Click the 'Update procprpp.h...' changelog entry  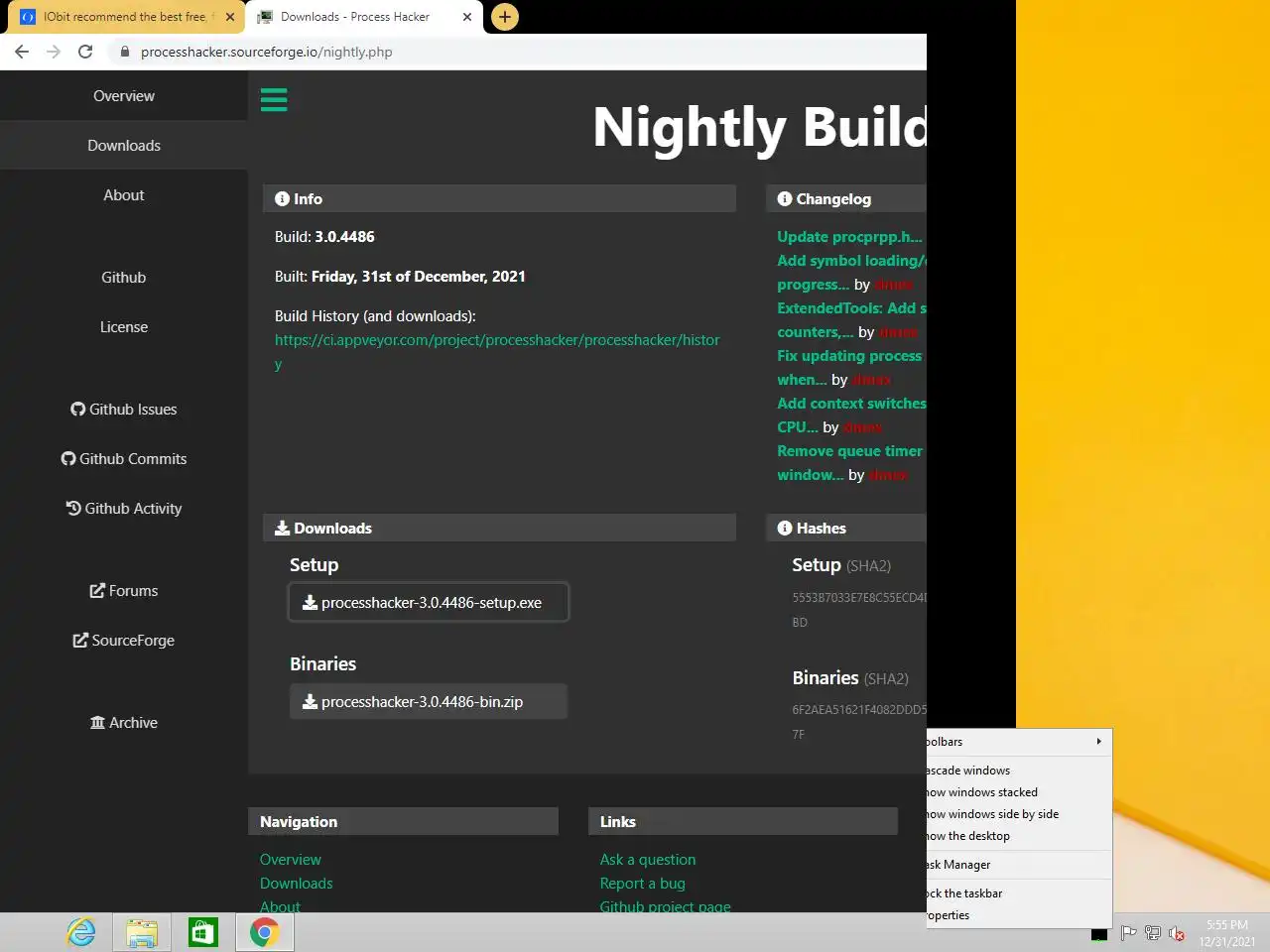tap(849, 236)
